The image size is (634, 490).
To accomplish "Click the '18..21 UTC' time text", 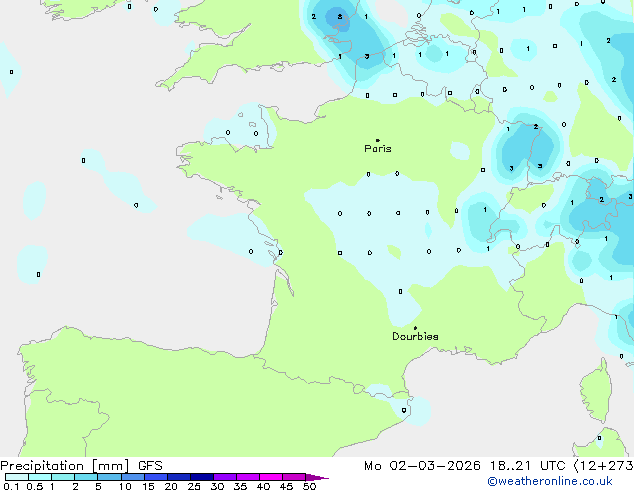I will point(528,466).
